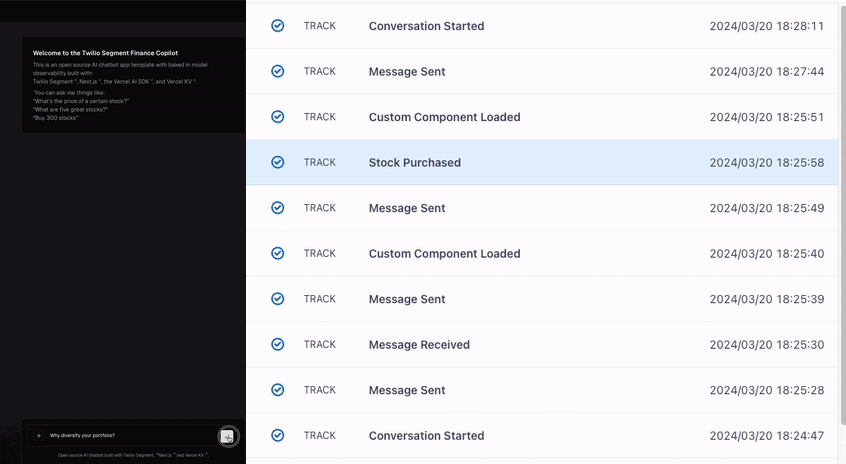Screen dimensions: 846x464
Task: Expand the Stock Purchased event row
Action: pos(414,162)
